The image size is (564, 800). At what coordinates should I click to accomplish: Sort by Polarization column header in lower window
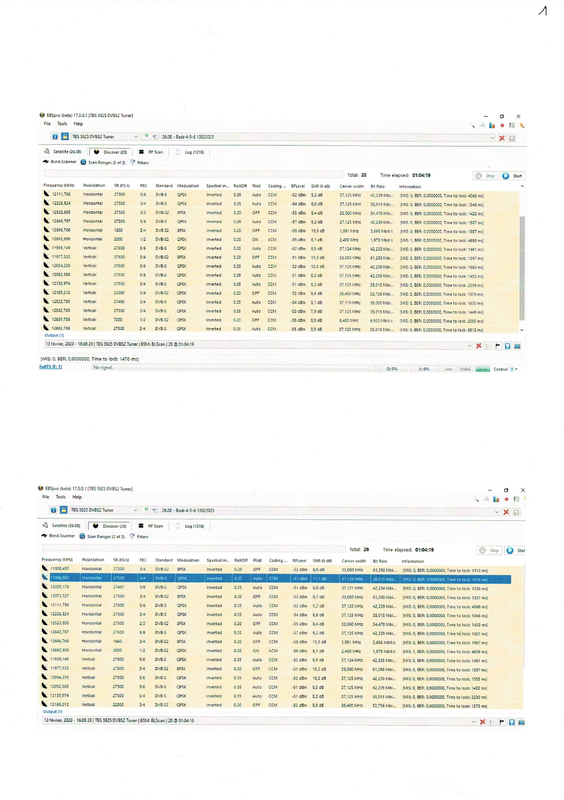[x=93, y=560]
